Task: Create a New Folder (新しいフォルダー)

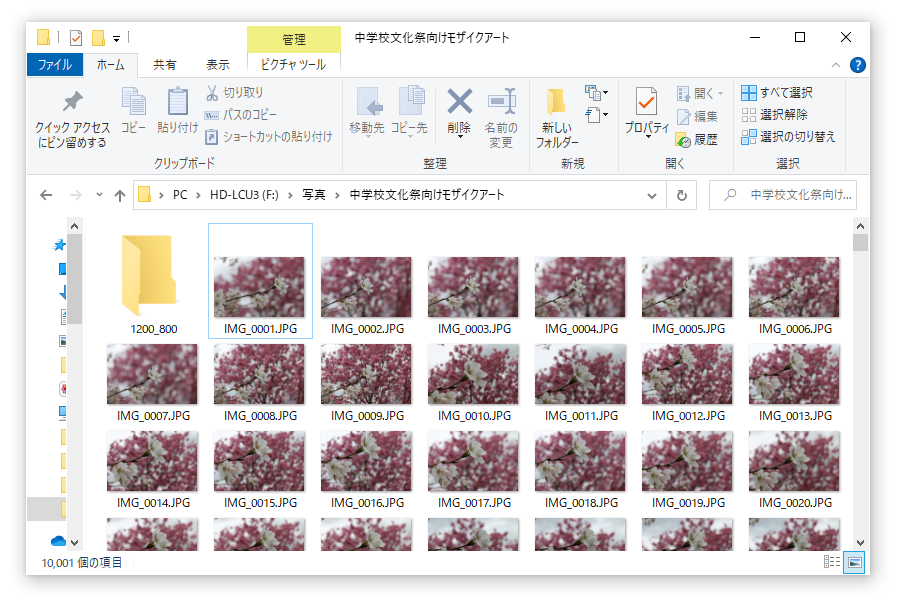Action: (x=556, y=118)
